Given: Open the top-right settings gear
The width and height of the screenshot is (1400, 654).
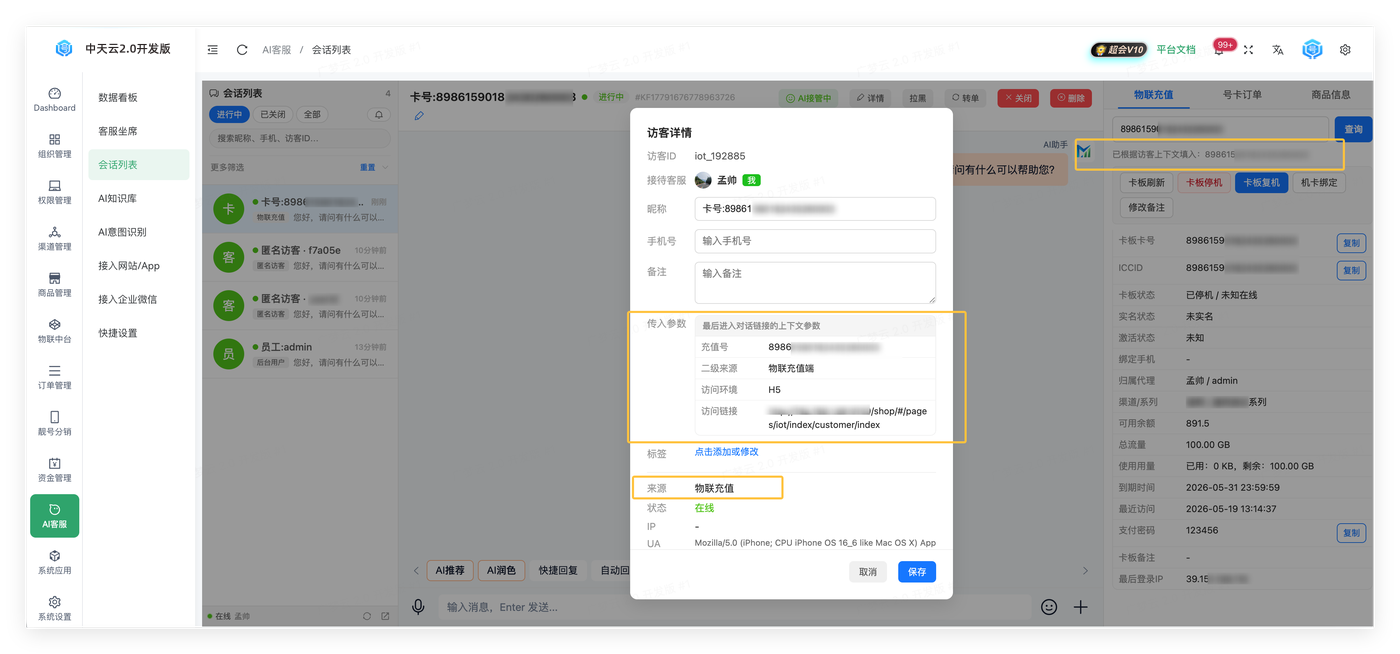Looking at the screenshot, I should [x=1345, y=49].
